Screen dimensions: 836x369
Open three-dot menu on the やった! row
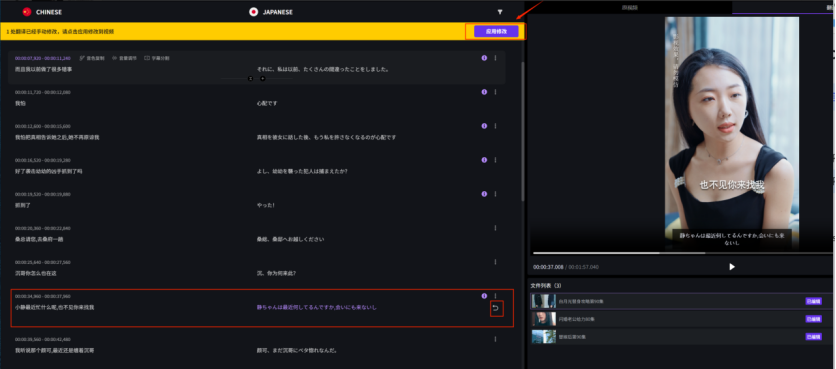coord(495,194)
